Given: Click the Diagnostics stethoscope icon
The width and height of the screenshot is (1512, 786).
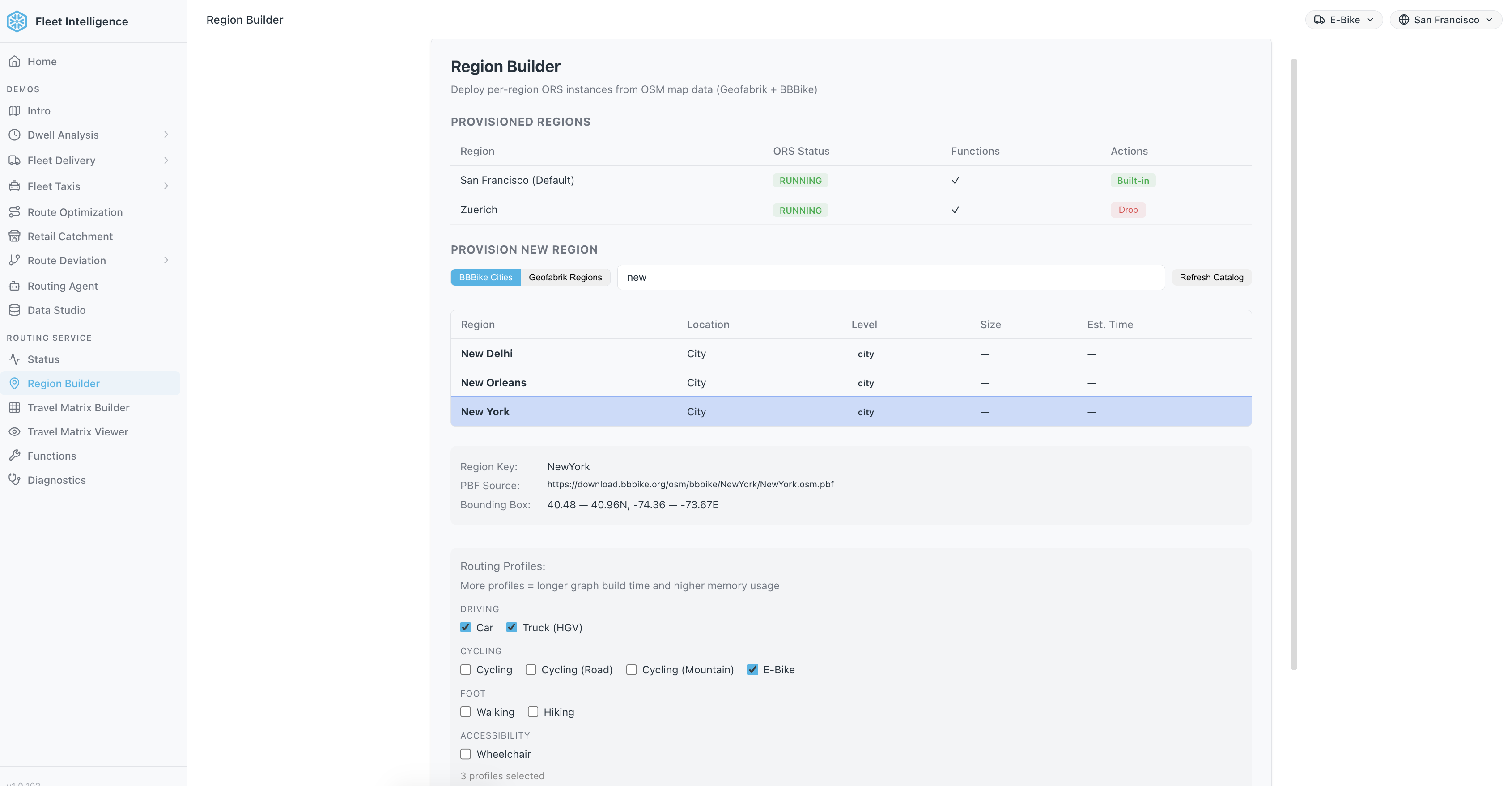Looking at the screenshot, I should click(x=15, y=480).
